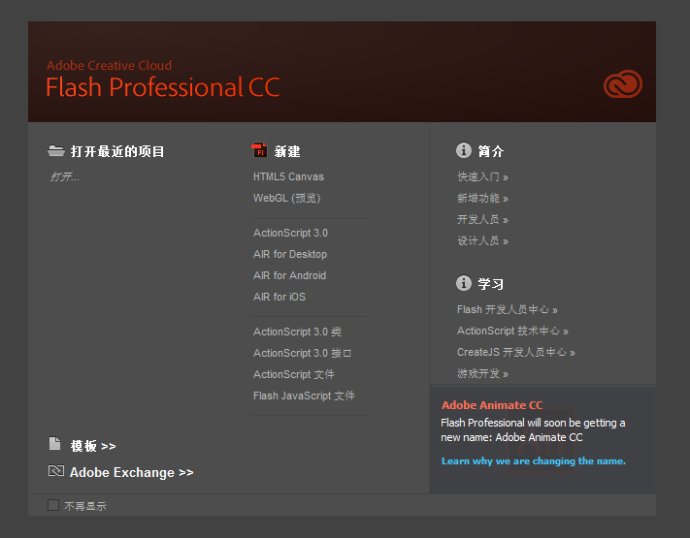Open the 游戏开发 link
This screenshot has width=690, height=538.
click(x=483, y=373)
